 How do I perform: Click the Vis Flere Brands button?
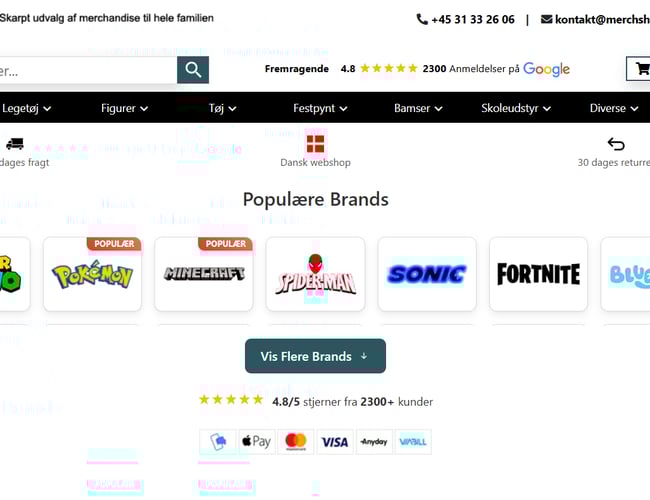315,356
